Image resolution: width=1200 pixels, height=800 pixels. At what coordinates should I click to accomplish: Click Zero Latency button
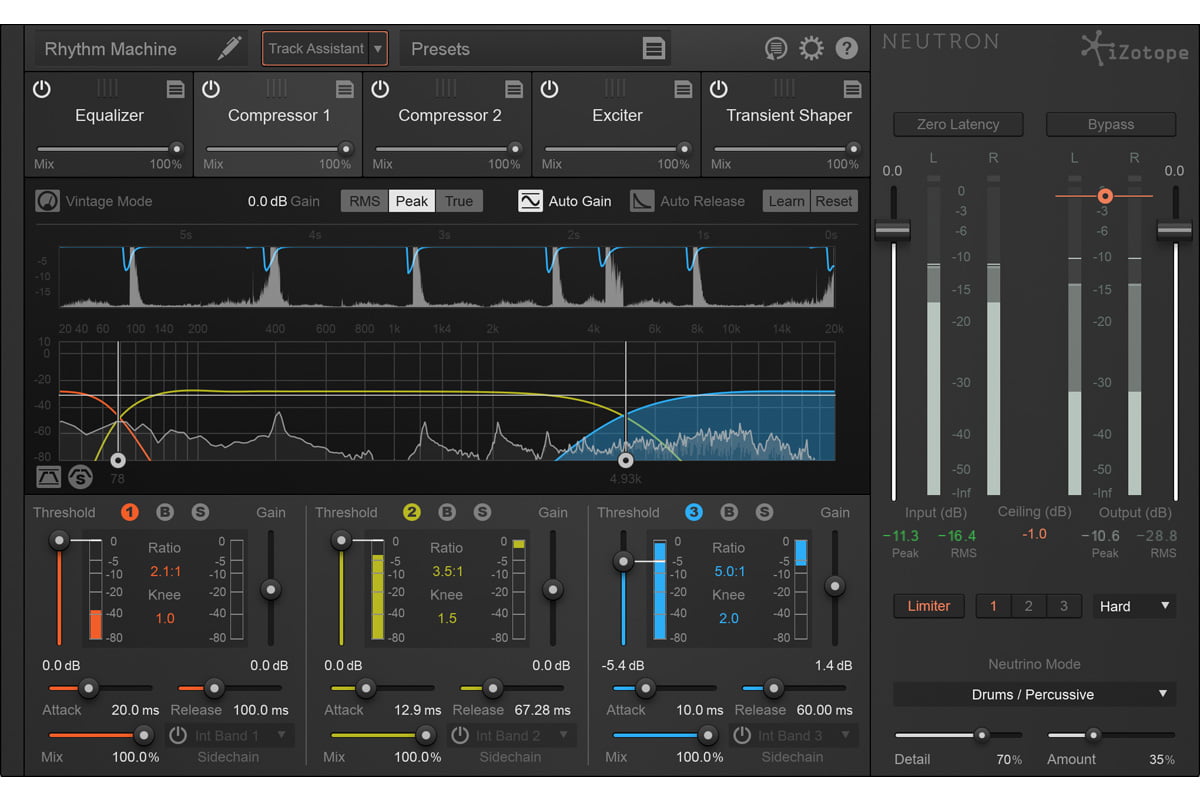click(958, 124)
